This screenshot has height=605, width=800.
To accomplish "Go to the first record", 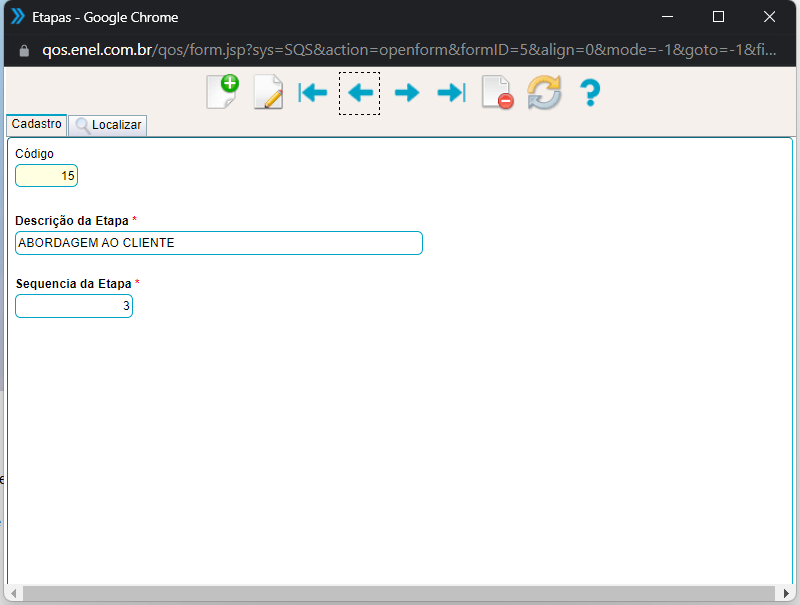I will click(313, 93).
